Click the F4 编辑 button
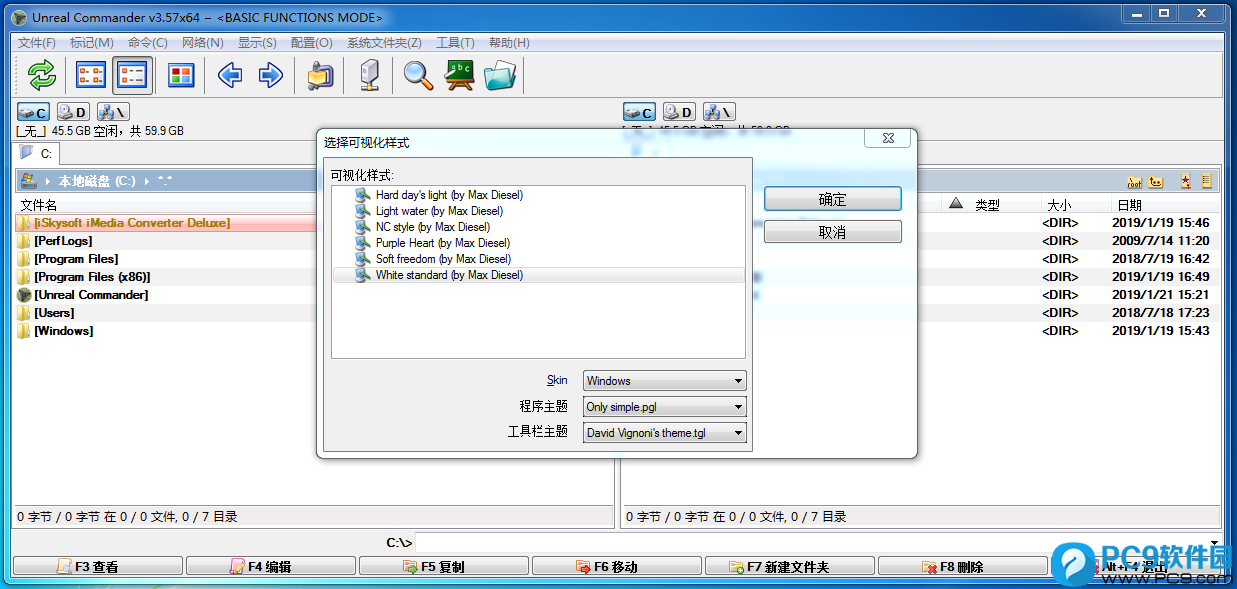This screenshot has height=589, width=1237. (271, 567)
